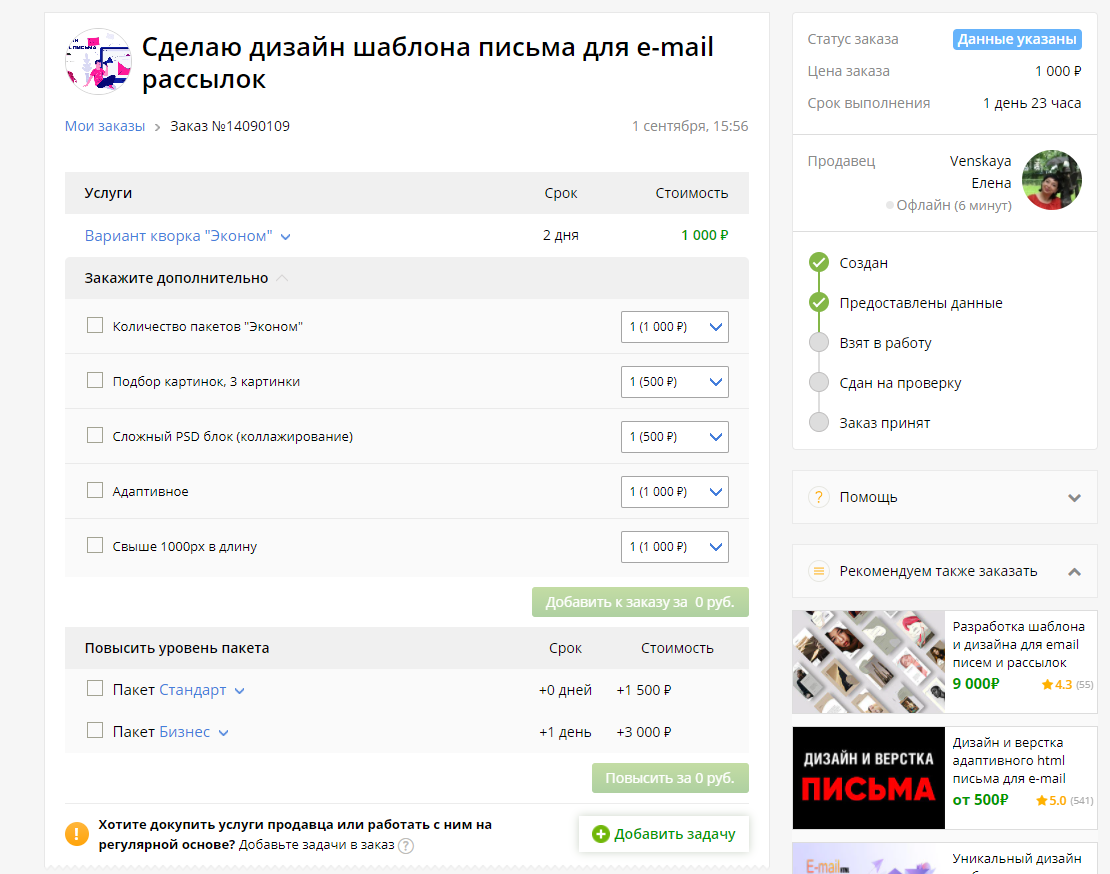The width and height of the screenshot is (1110, 874).
Task: Click the breadcrumb arrow after Мои заказы
Action: point(157,127)
